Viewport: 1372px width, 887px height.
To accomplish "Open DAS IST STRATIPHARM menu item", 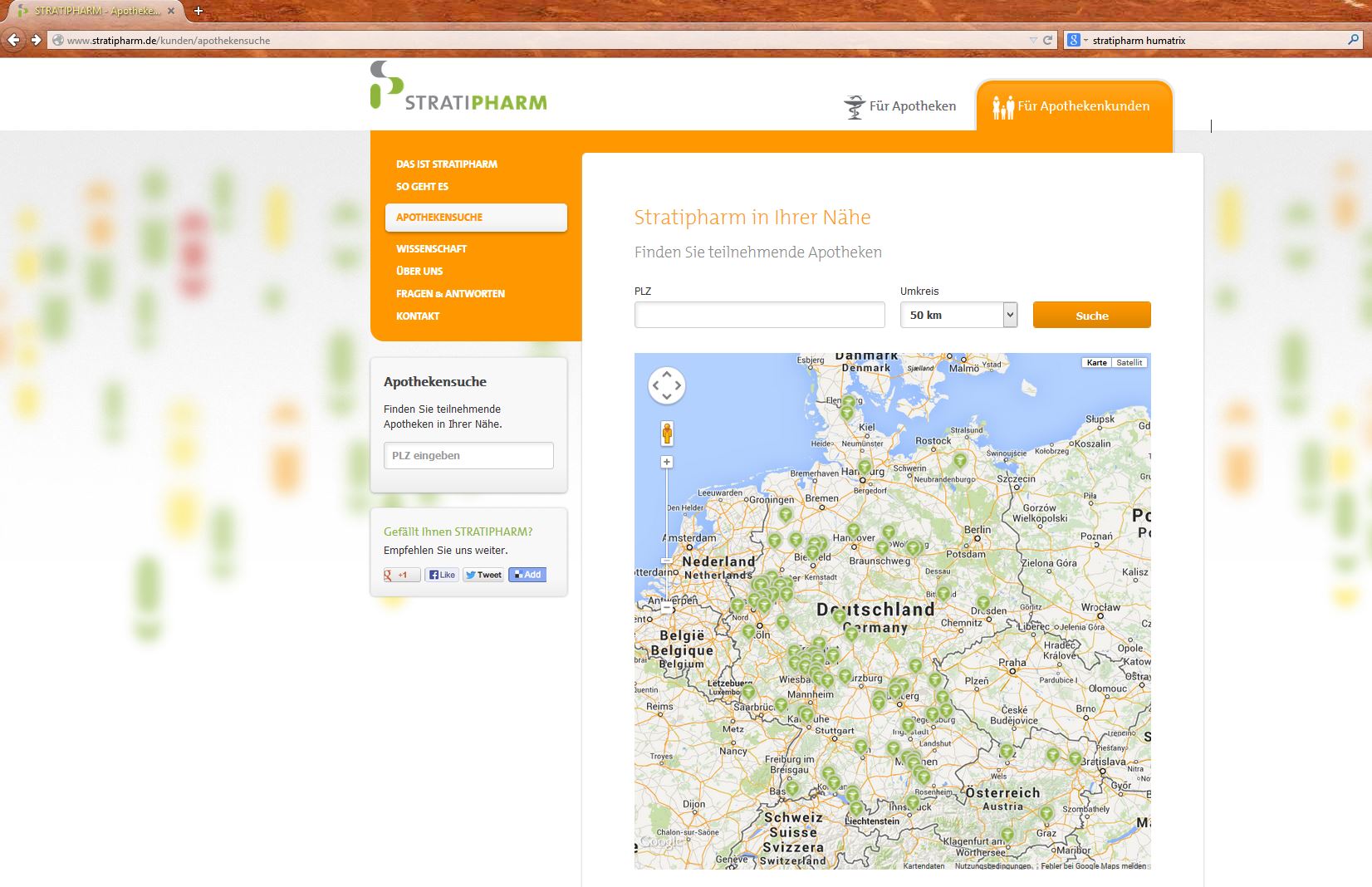I will pos(447,164).
